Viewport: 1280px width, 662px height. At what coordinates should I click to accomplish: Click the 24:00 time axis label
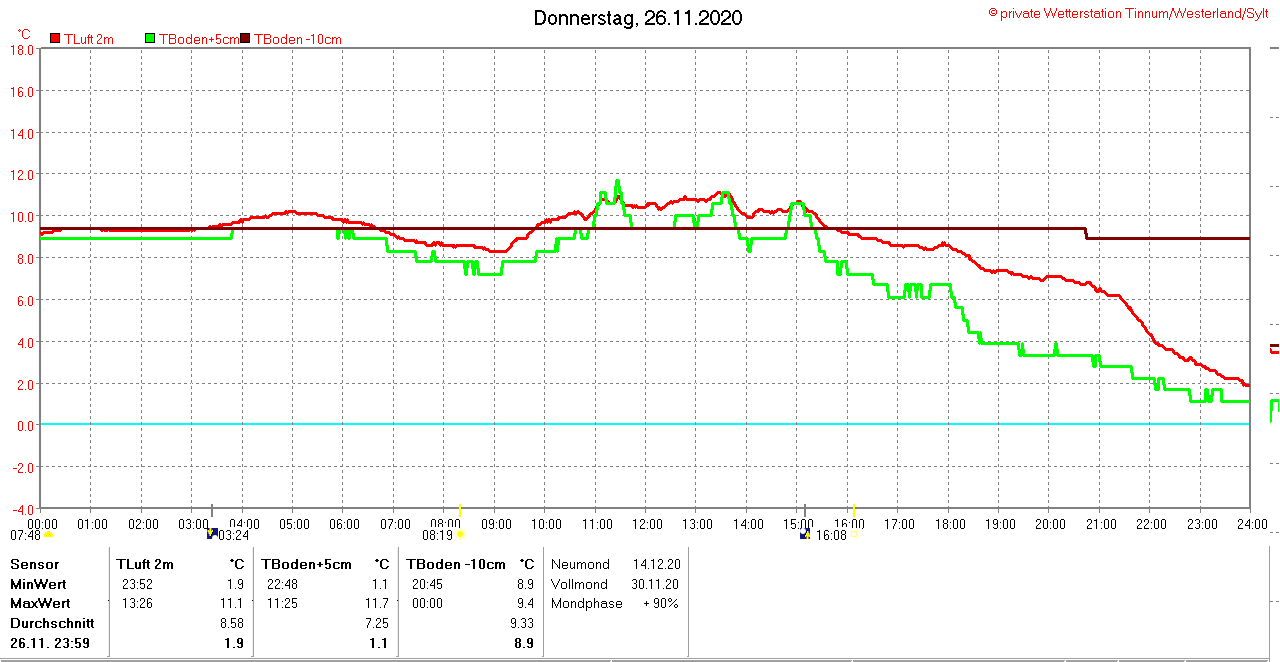1251,524
